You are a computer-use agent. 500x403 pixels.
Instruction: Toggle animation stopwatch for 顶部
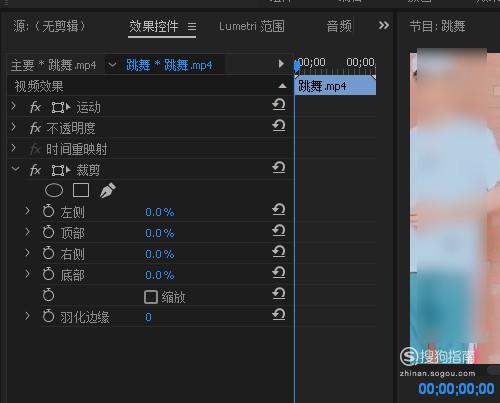pos(48,232)
